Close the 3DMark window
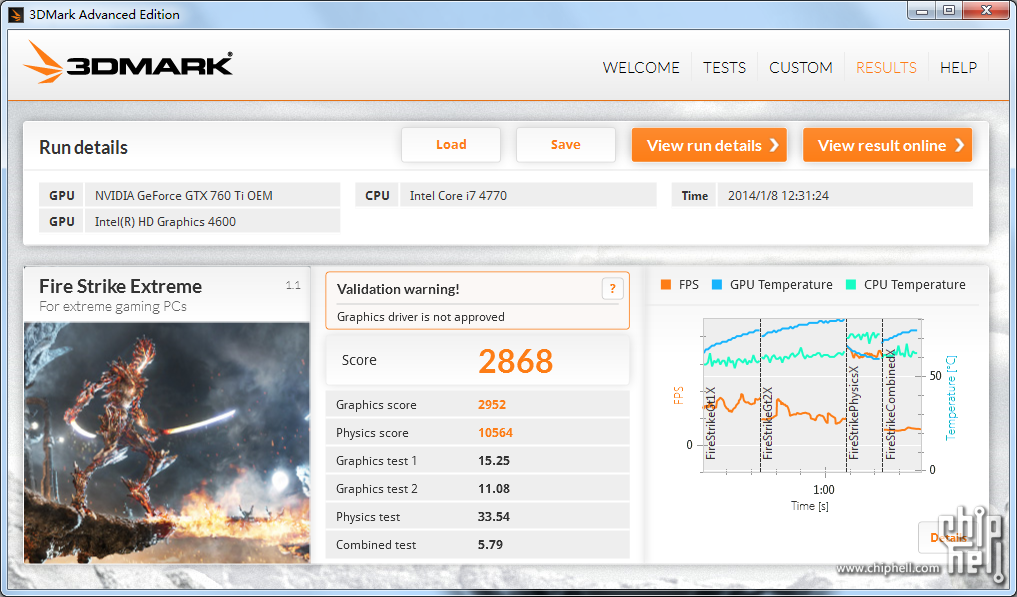 pos(987,10)
